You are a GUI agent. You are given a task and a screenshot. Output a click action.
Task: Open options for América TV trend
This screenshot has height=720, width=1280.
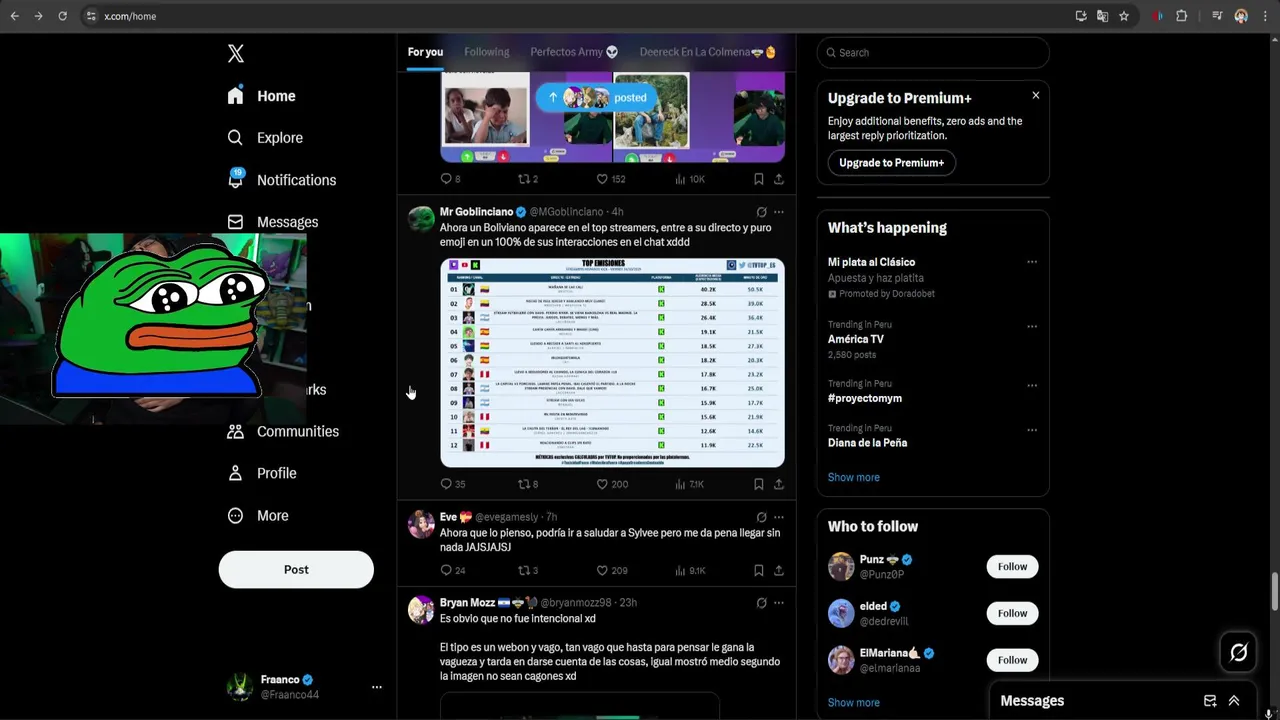[x=1032, y=326]
